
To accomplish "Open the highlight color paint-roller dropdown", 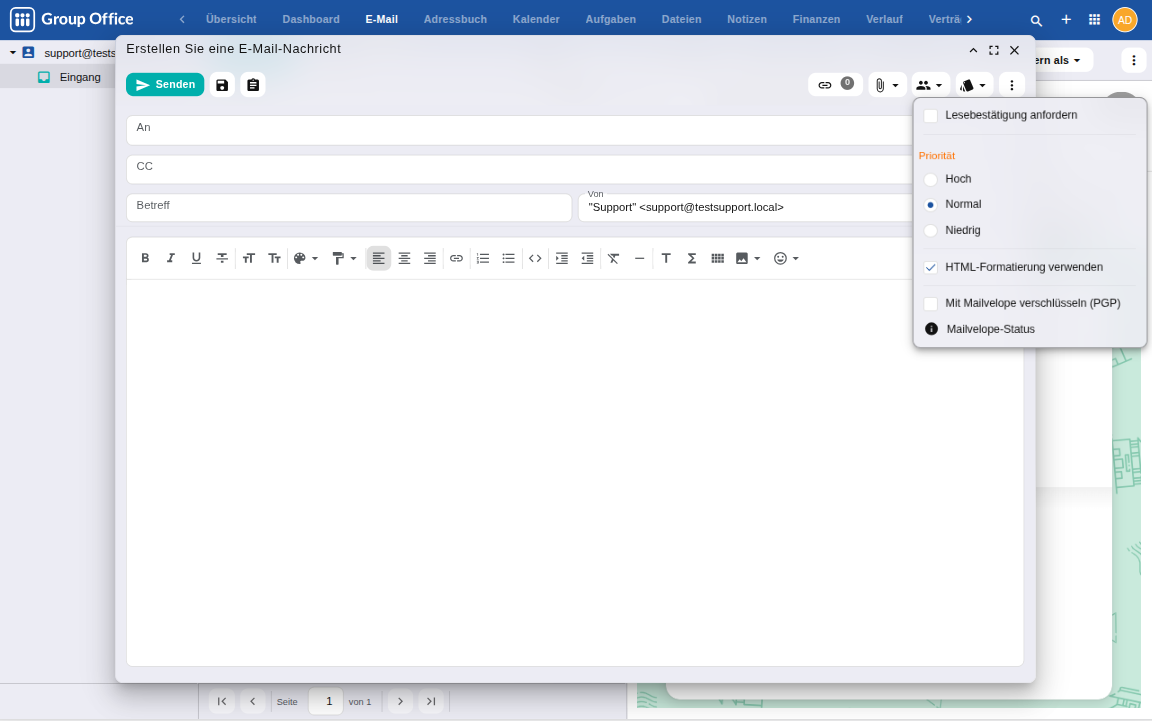I will pyautogui.click(x=344, y=258).
